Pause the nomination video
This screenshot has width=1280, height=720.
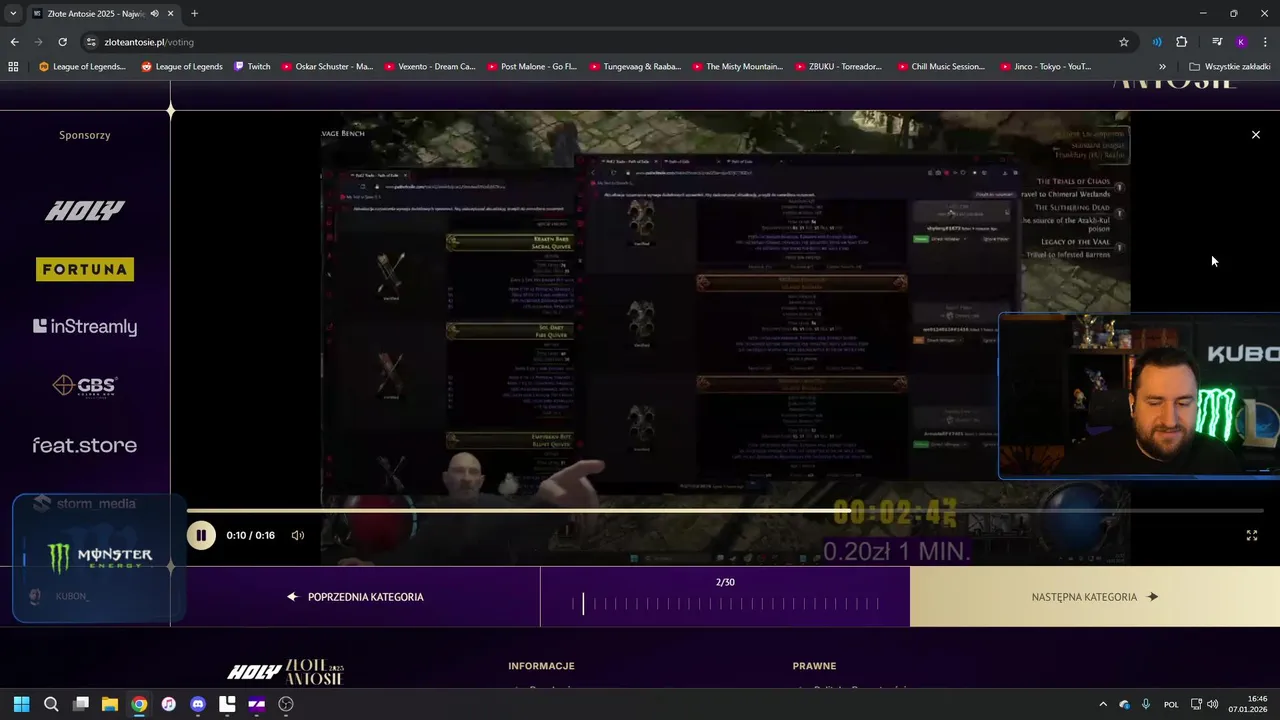[x=201, y=535]
